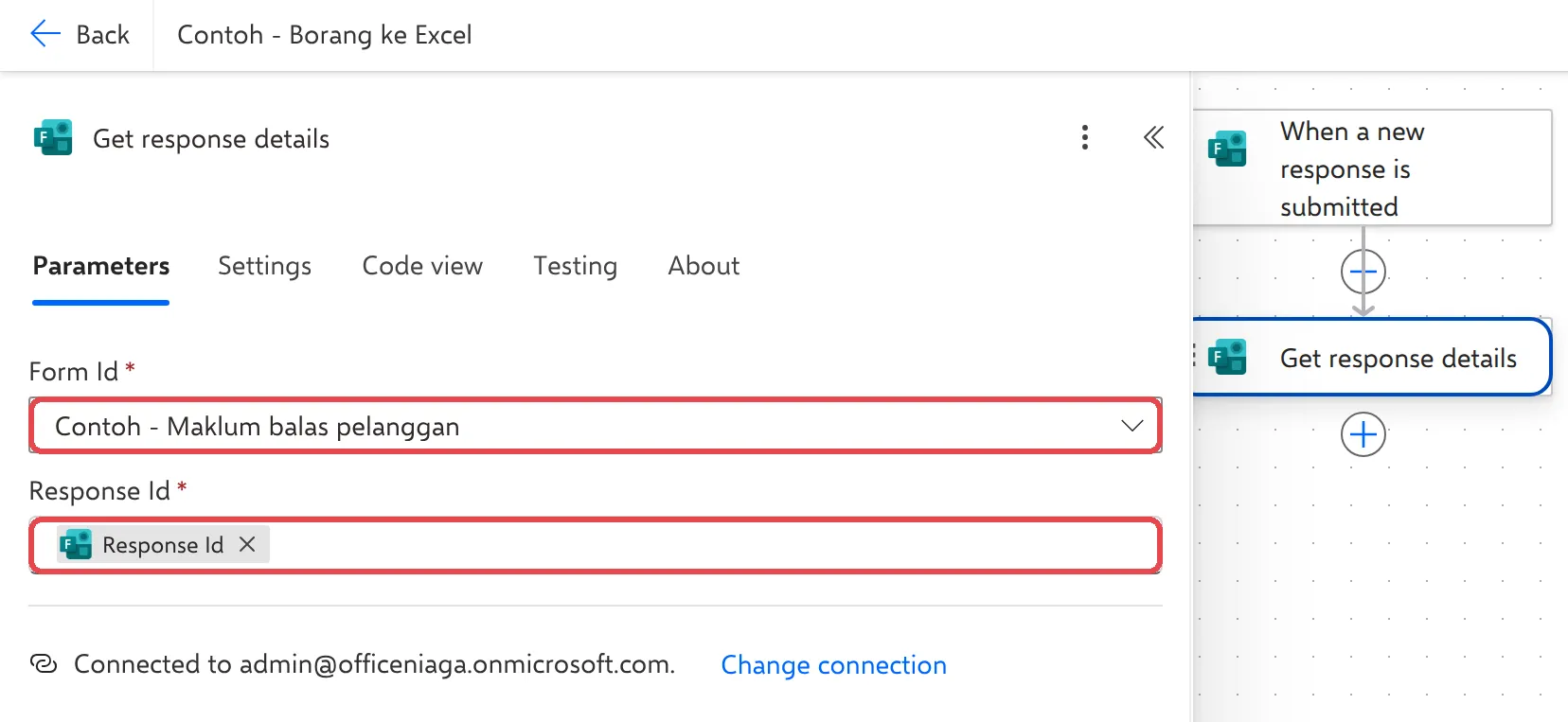The height and width of the screenshot is (722, 1568).
Task: Open Form Id combo box showing Contoh - Maklum balas
Action: 595,426
